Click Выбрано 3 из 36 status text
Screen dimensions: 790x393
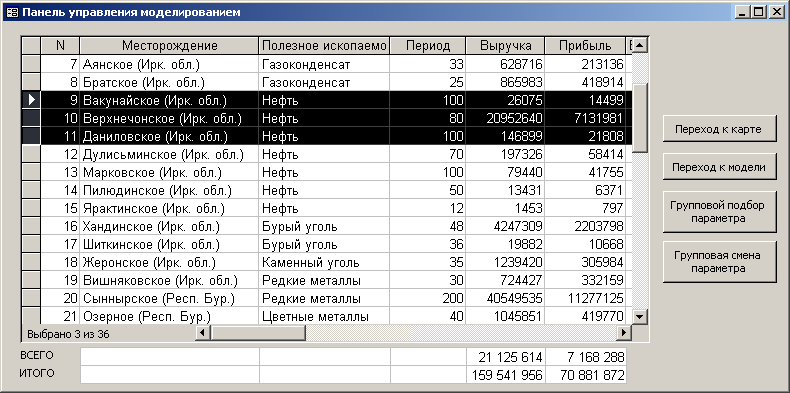(x=68, y=334)
